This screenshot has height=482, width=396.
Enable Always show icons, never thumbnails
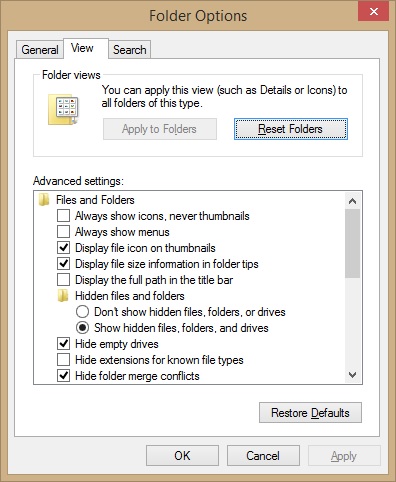click(x=63, y=216)
